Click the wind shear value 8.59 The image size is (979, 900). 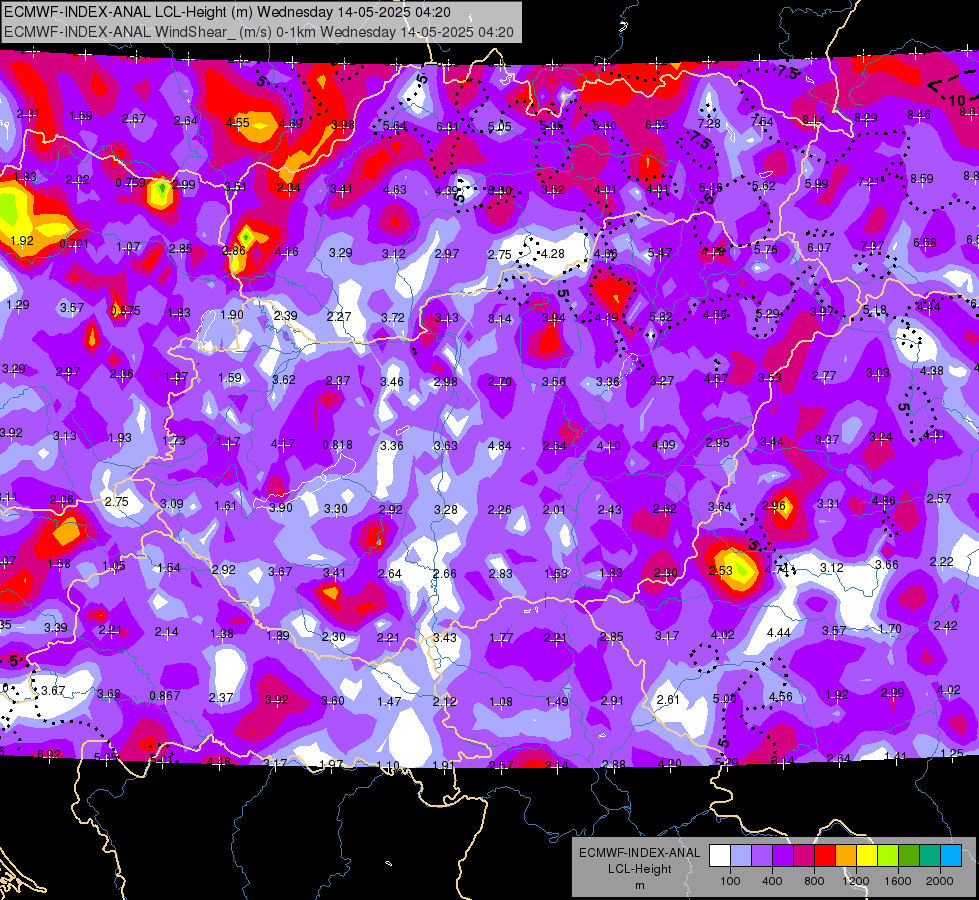pos(922,179)
